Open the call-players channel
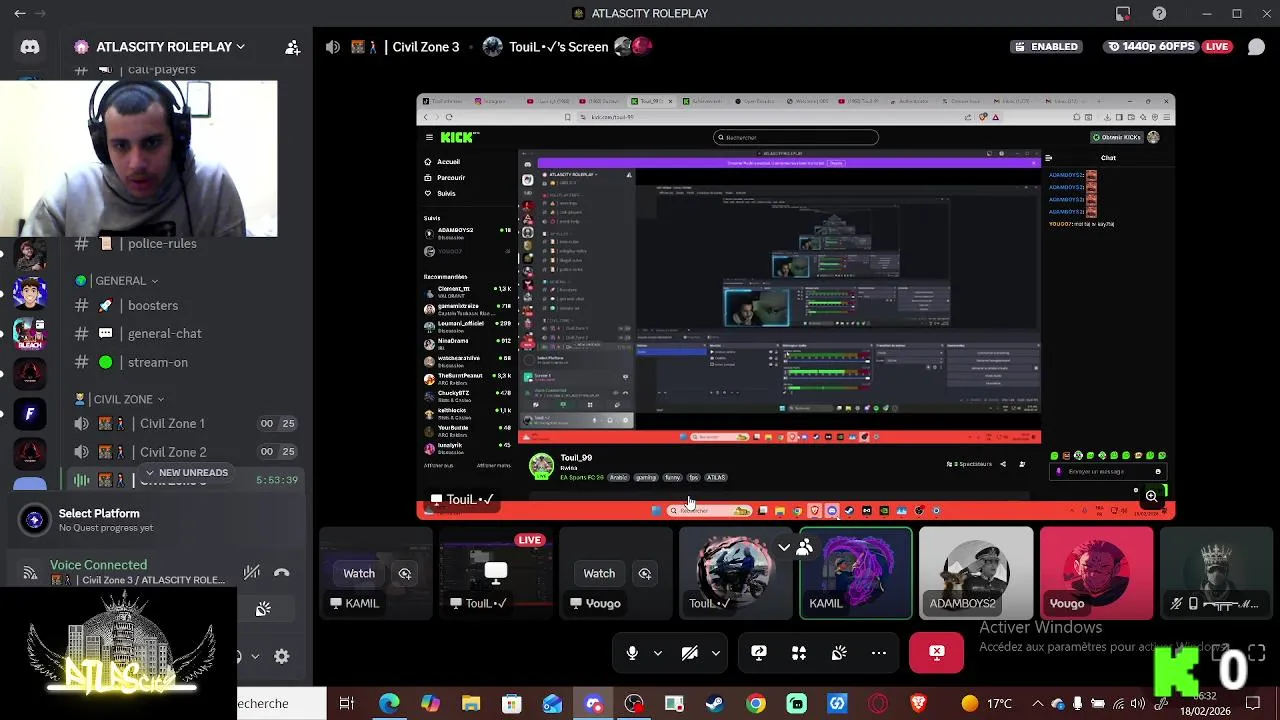Image resolution: width=1280 pixels, height=720 pixels. tap(162, 70)
